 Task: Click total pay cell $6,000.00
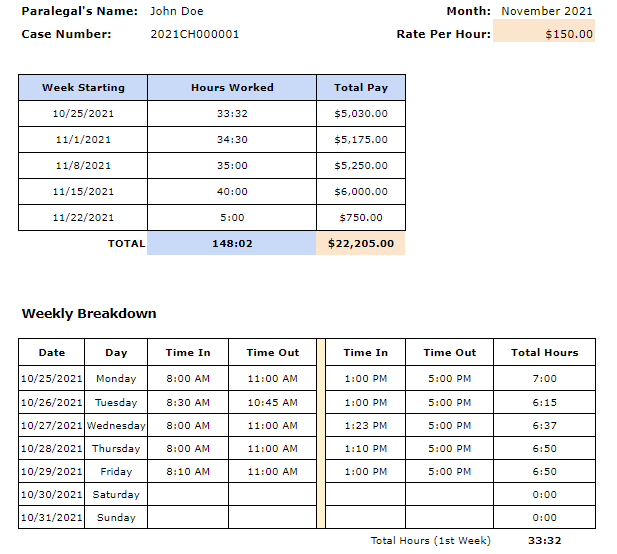click(x=361, y=192)
